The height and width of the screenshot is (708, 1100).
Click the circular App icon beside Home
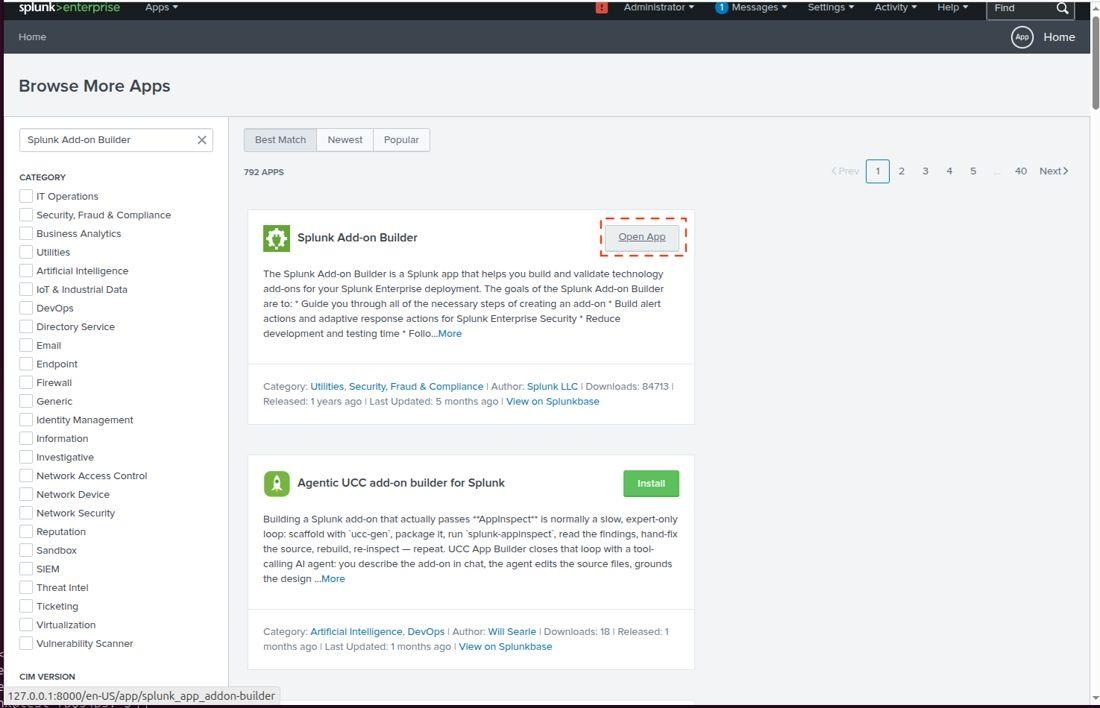pyautogui.click(x=1022, y=37)
